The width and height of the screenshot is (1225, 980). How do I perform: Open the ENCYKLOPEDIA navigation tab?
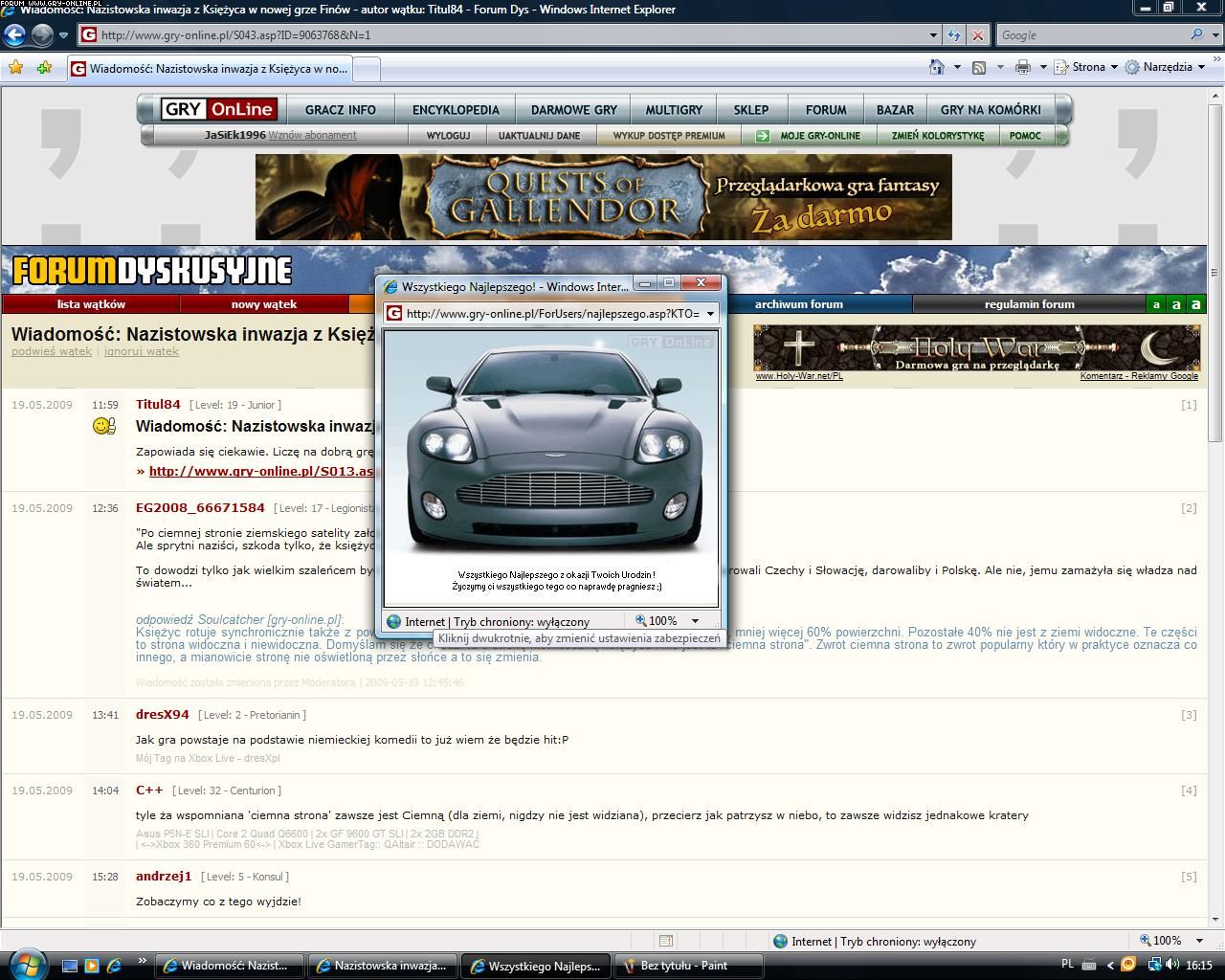coord(456,110)
